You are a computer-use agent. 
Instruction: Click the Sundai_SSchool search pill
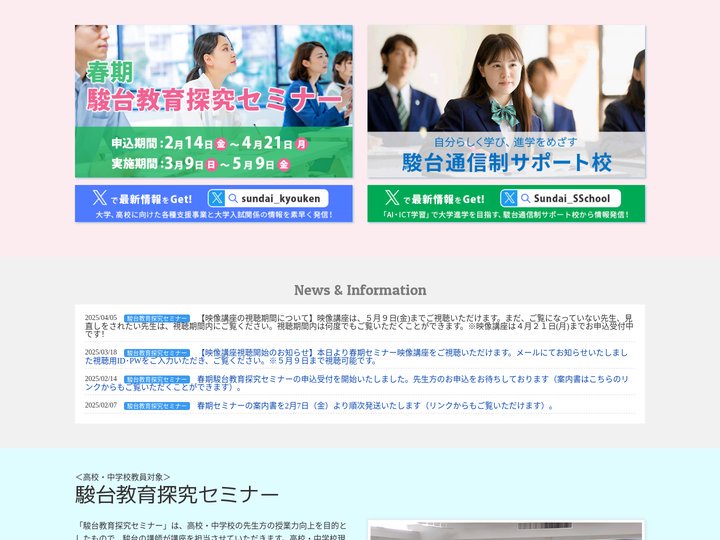[561, 198]
